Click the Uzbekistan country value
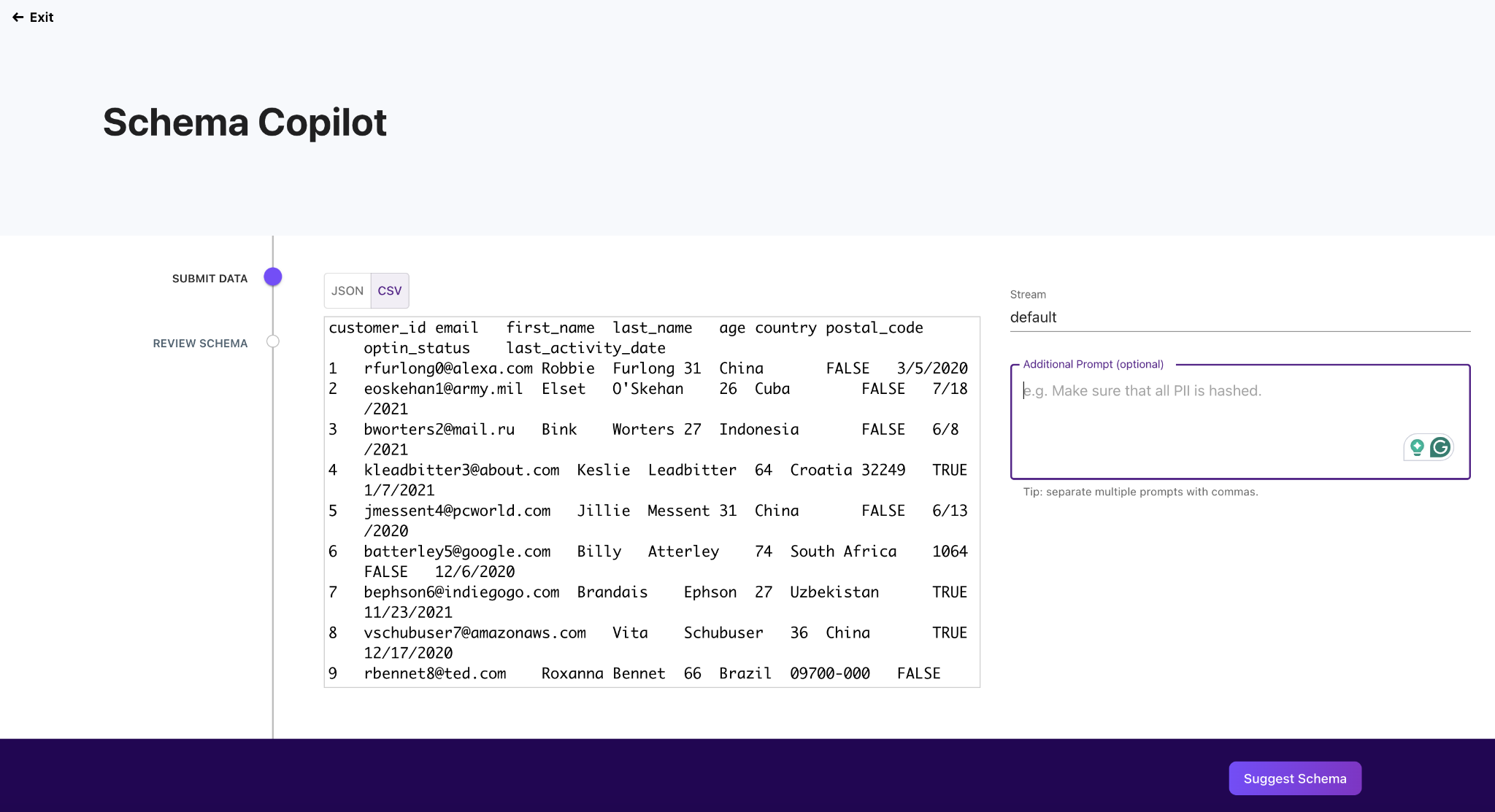The width and height of the screenshot is (1495, 812). coord(834,593)
